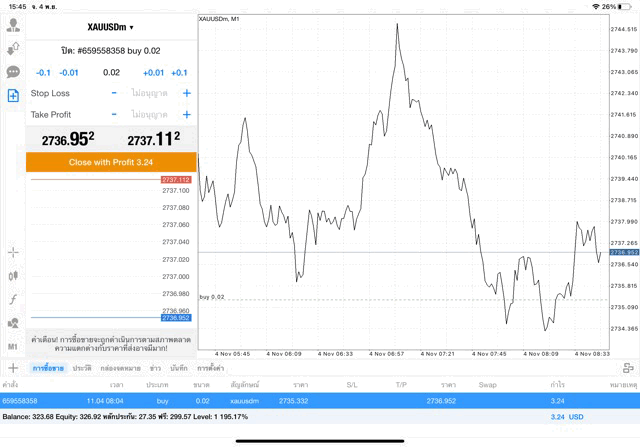
Task: Open the objects shapes icon in sidebar
Action: pyautogui.click(x=13, y=323)
